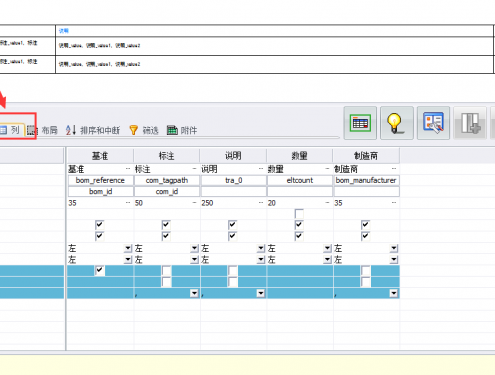
Task: Tick the upper unchecked box in highlighted 标注 rows
Action: coord(166,270)
